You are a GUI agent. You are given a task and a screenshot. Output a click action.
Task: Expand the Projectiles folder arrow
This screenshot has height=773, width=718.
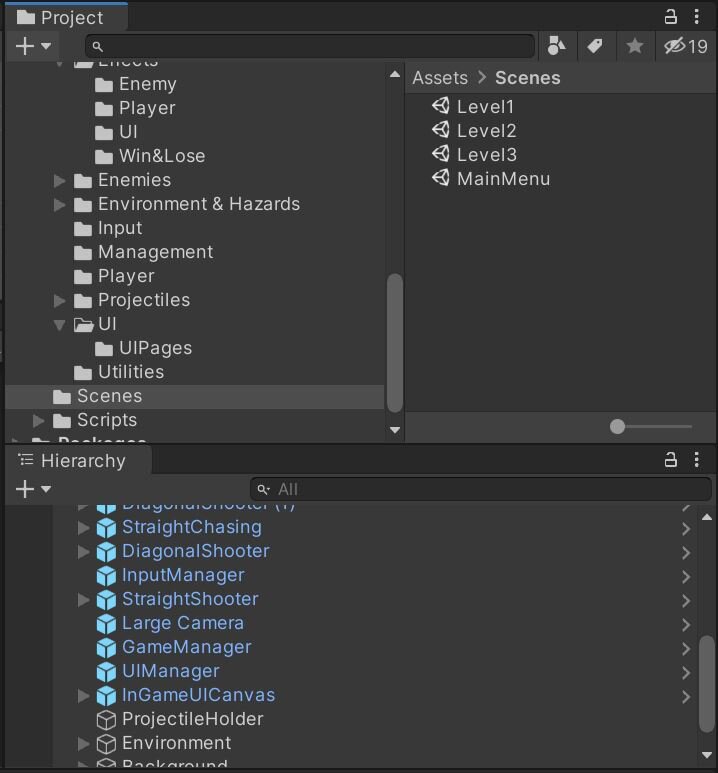pyautogui.click(x=60, y=300)
